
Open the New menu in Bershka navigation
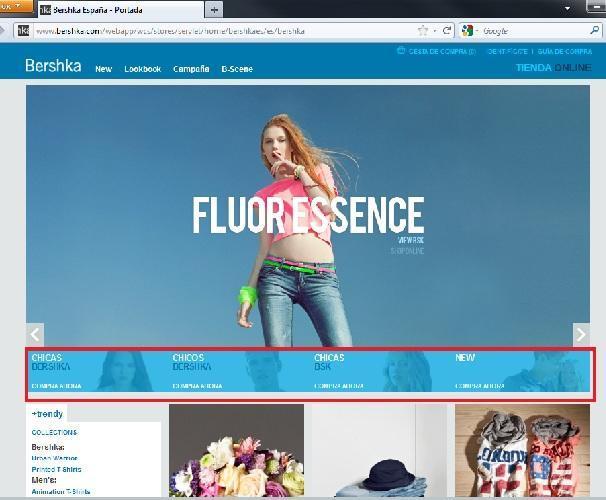click(103, 69)
